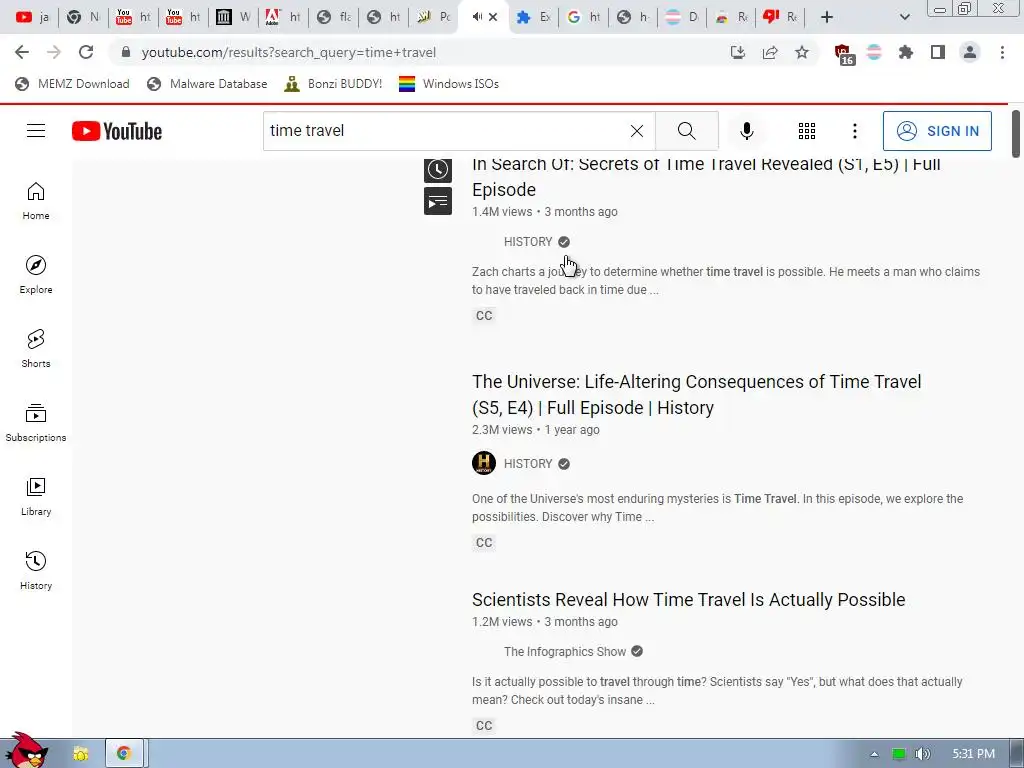Open the uBlock extension icon showing 16
This screenshot has width=1024, height=768.
(x=844, y=54)
